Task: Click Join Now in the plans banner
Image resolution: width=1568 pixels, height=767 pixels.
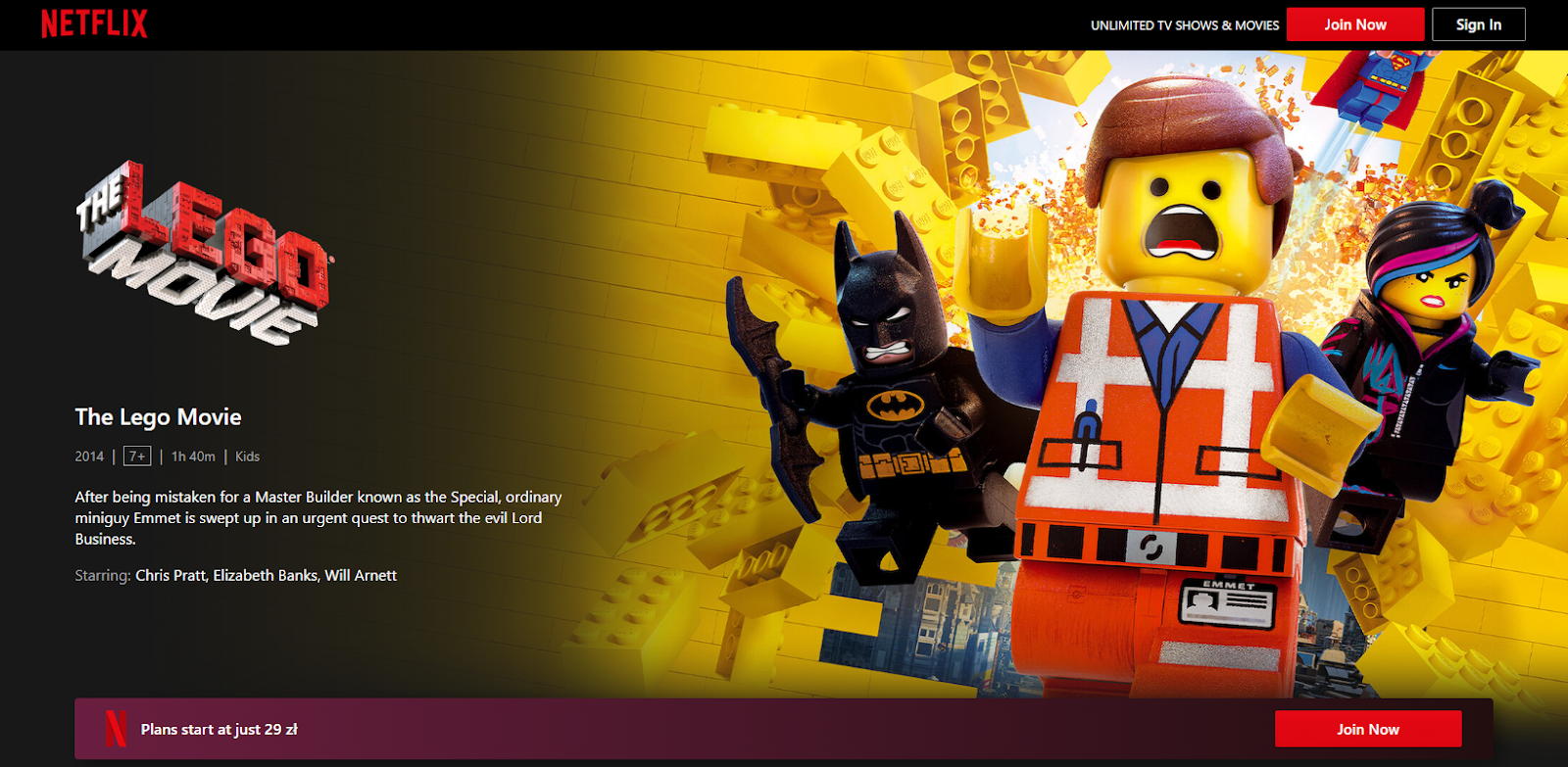Action: pyautogui.click(x=1368, y=729)
